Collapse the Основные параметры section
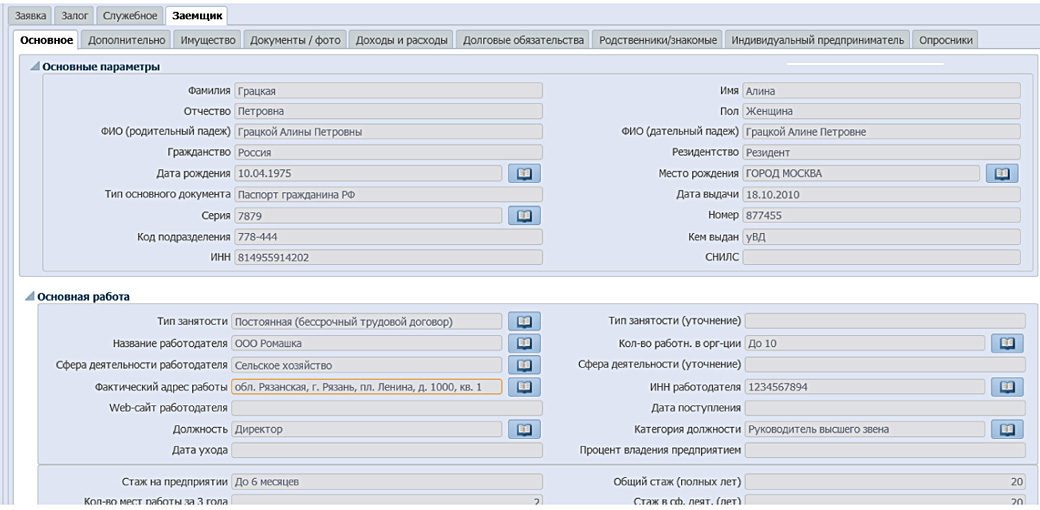Viewport: 1040px width, 510px height. pos(35,67)
